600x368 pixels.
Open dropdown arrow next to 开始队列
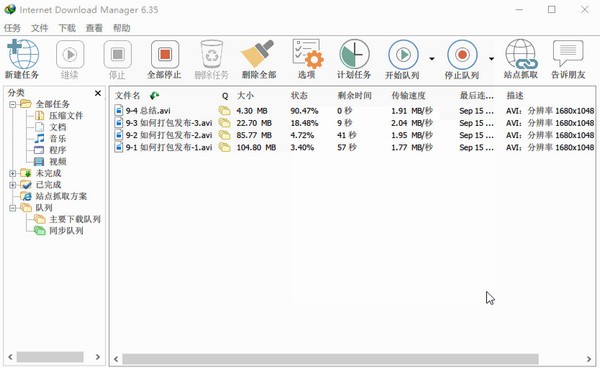pos(432,59)
